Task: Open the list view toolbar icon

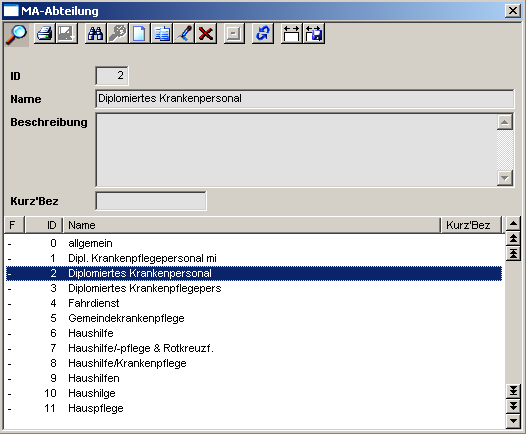Action: click(x=162, y=34)
